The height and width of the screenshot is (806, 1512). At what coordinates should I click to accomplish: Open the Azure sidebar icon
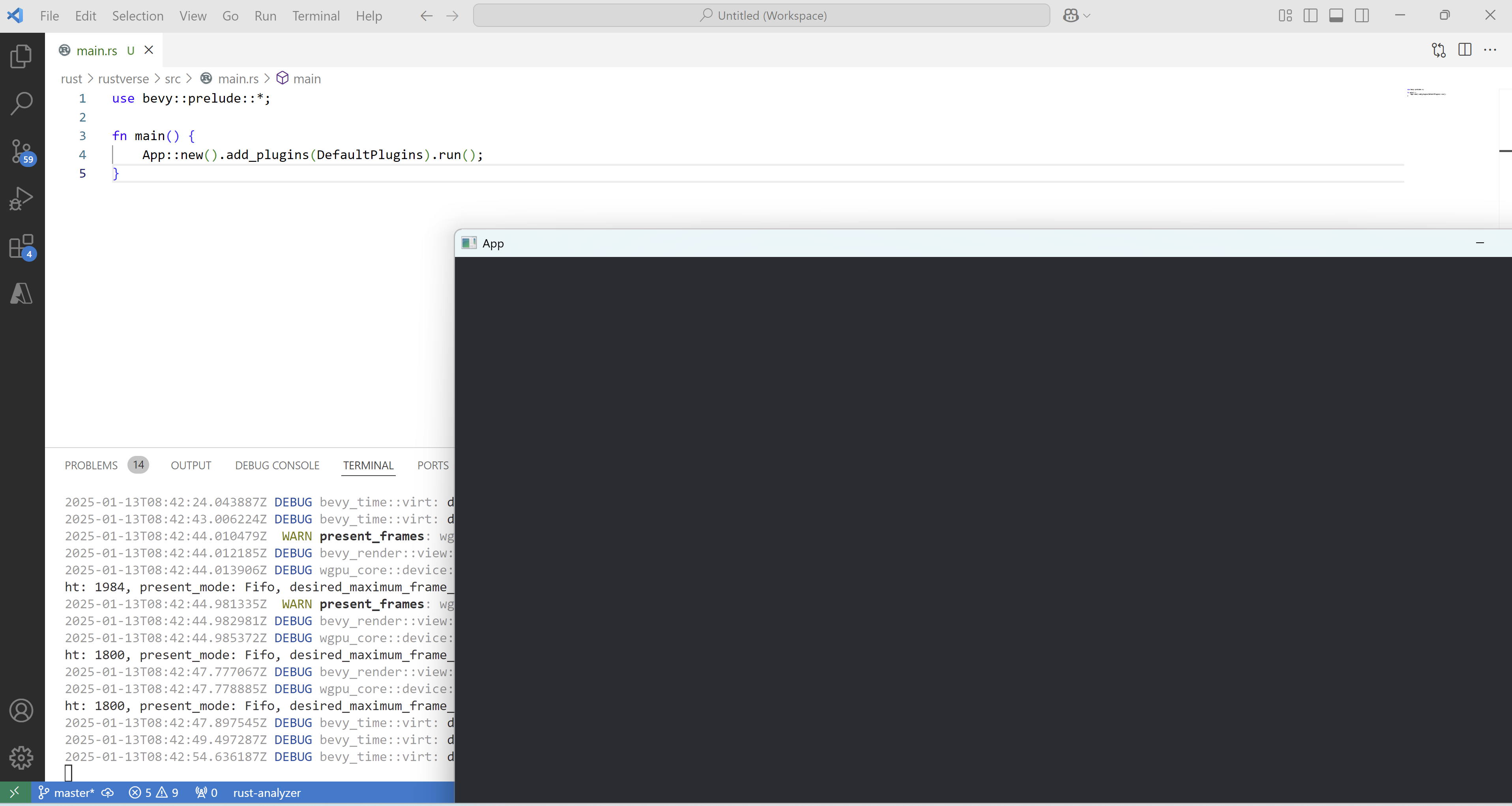tap(22, 294)
